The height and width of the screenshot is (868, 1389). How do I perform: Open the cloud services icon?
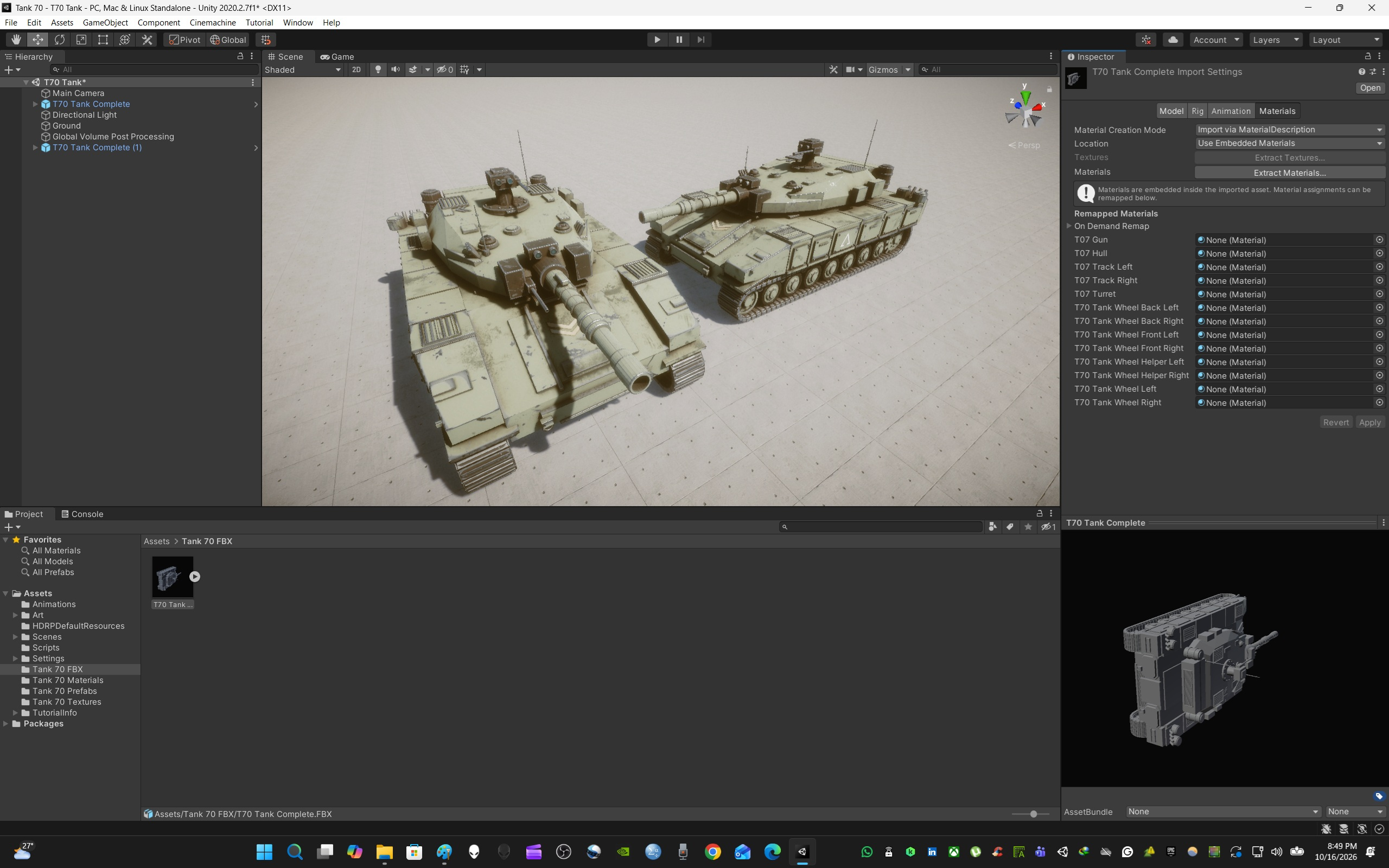1173,40
